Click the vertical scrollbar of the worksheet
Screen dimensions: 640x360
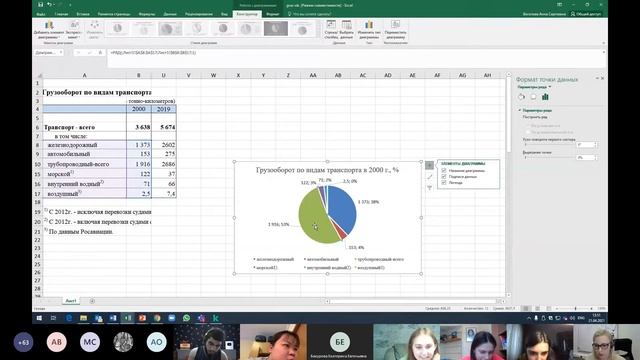tap(509, 185)
